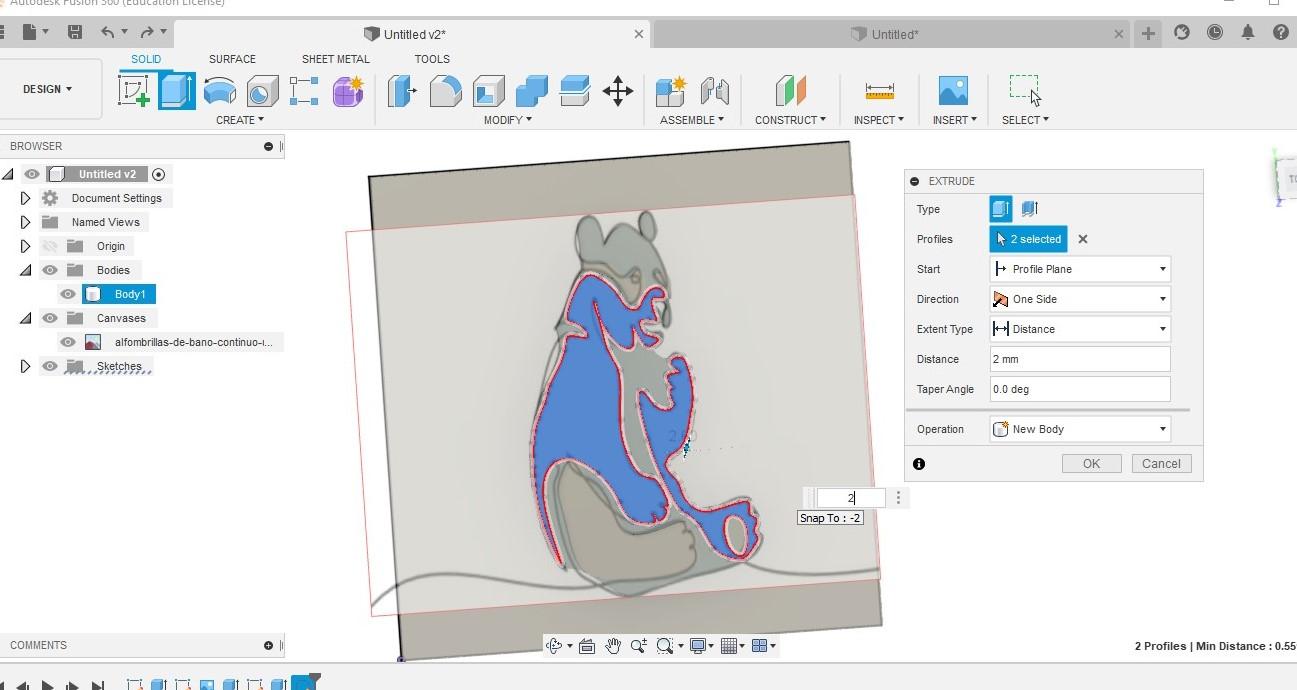Open the DESIGN workspace dropdown
The image size is (1297, 690).
click(x=48, y=89)
